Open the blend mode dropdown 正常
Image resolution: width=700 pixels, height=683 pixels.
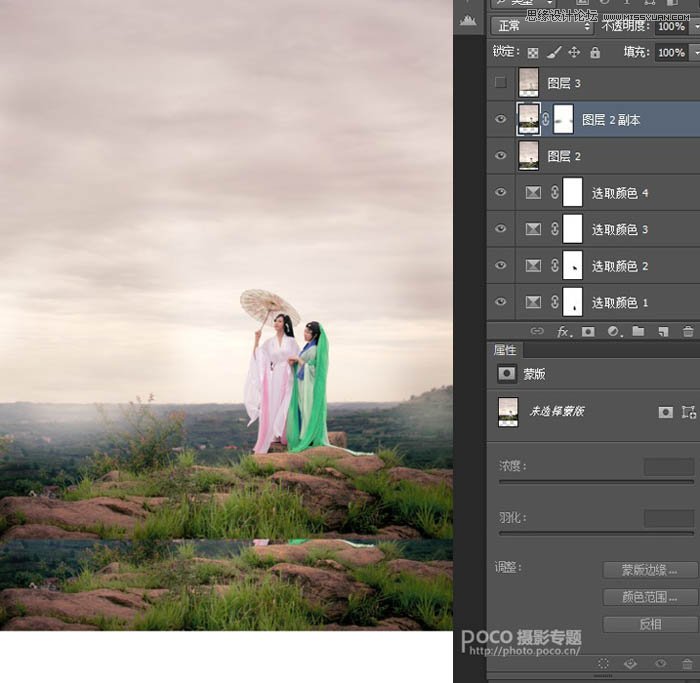(543, 25)
